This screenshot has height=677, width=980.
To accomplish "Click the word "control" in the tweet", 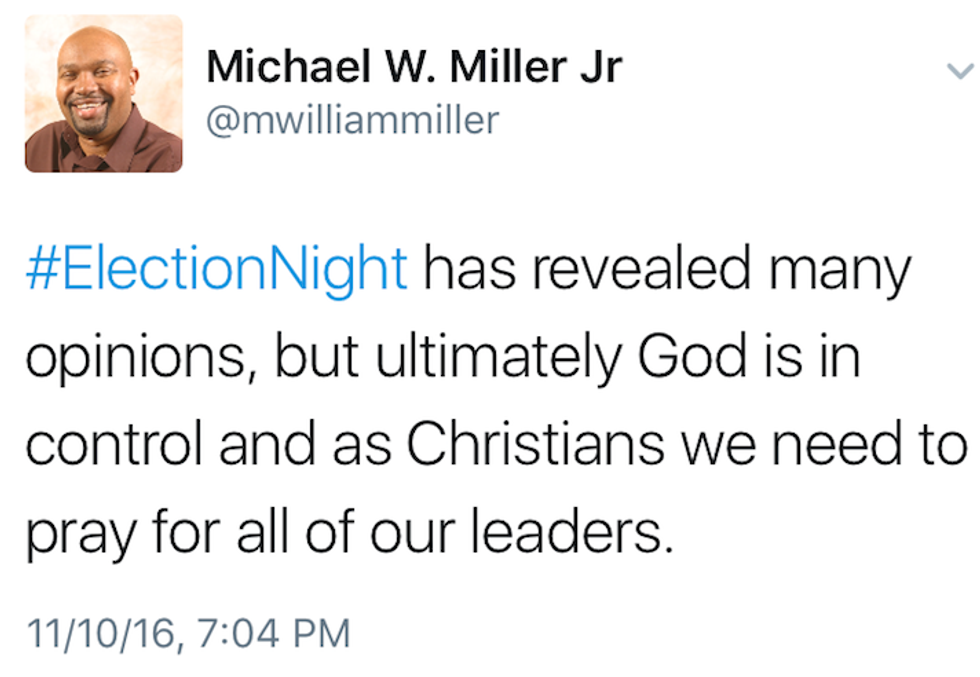I will 115,444.
